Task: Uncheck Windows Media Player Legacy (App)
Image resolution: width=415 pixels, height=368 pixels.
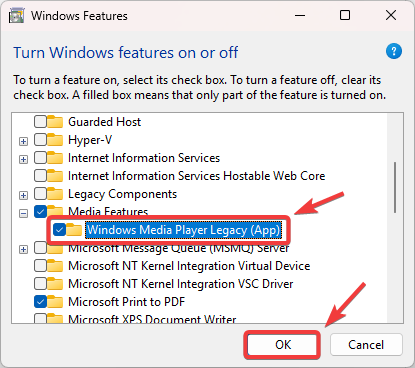Action: pyautogui.click(x=59, y=230)
